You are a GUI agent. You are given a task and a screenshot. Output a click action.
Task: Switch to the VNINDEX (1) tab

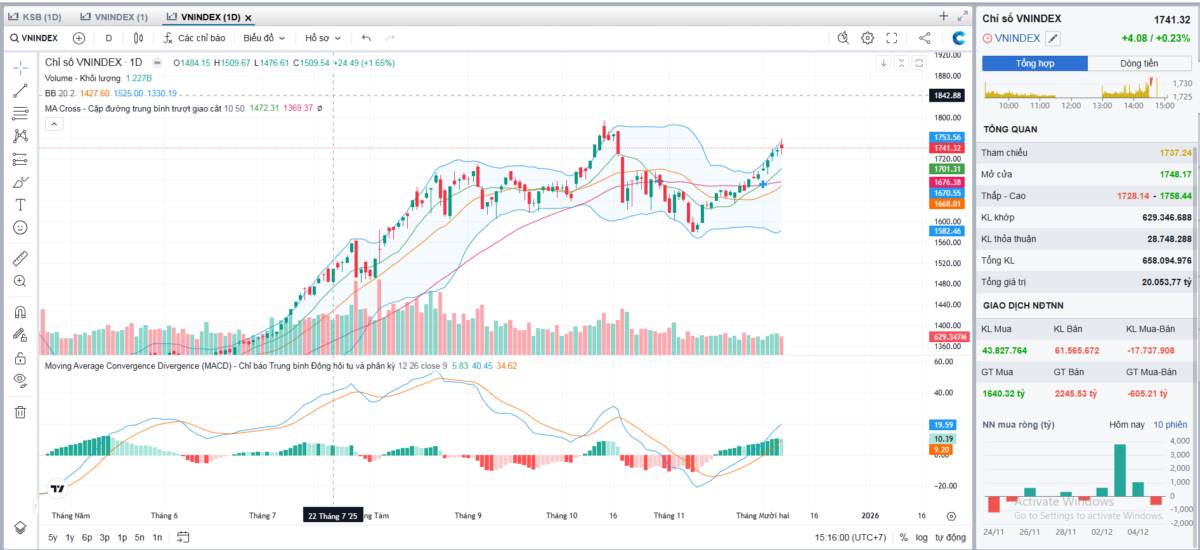click(x=114, y=17)
